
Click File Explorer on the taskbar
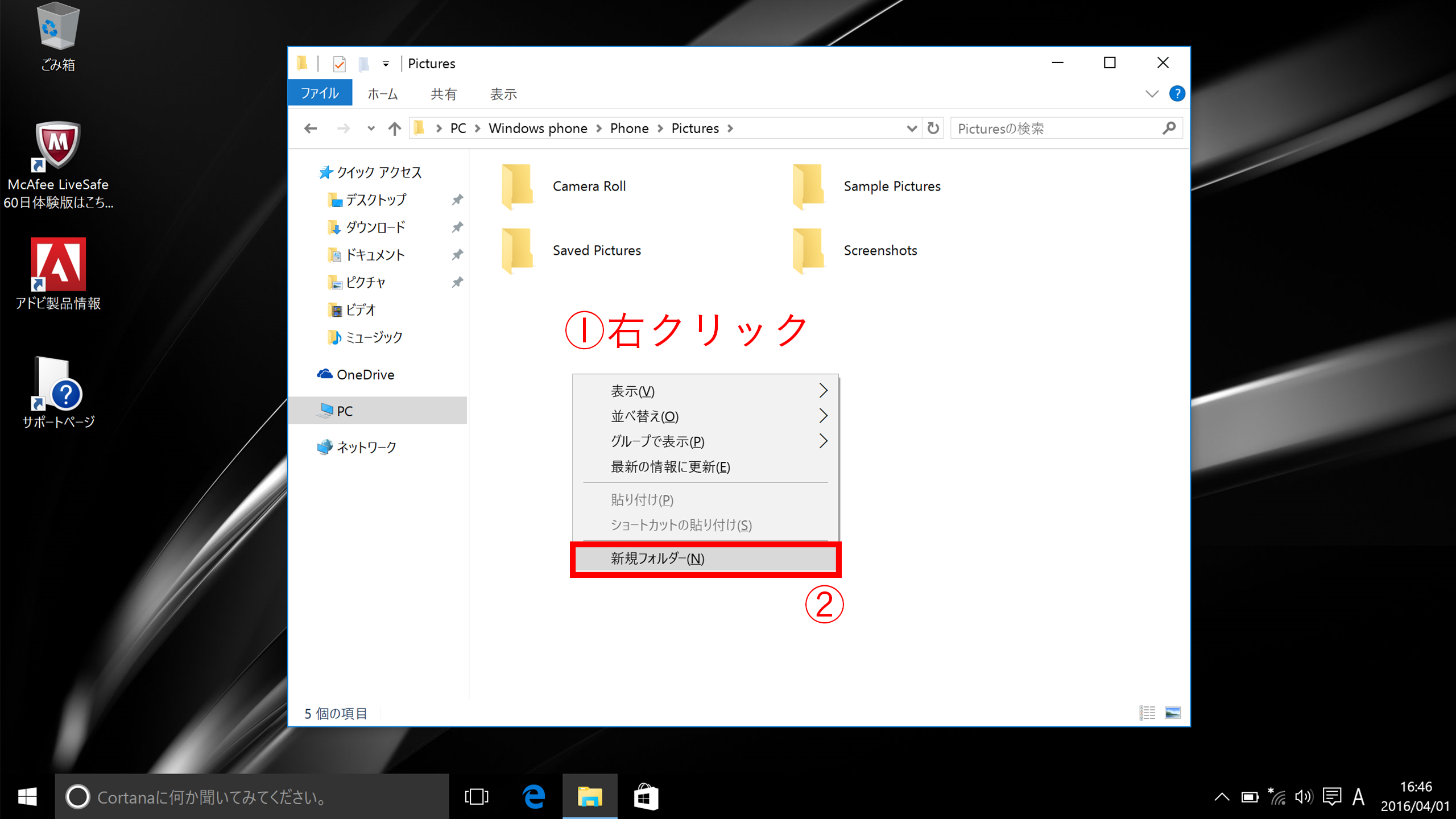(590, 796)
